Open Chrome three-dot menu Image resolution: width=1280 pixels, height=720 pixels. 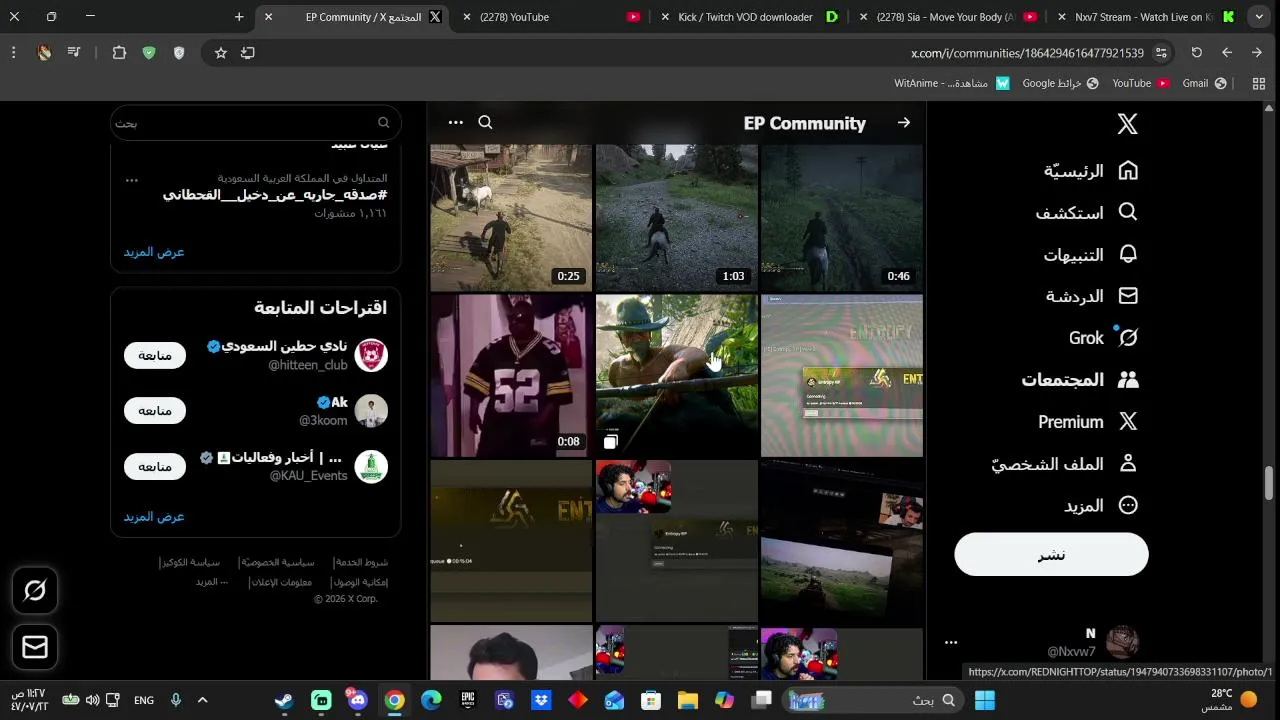pos(13,52)
